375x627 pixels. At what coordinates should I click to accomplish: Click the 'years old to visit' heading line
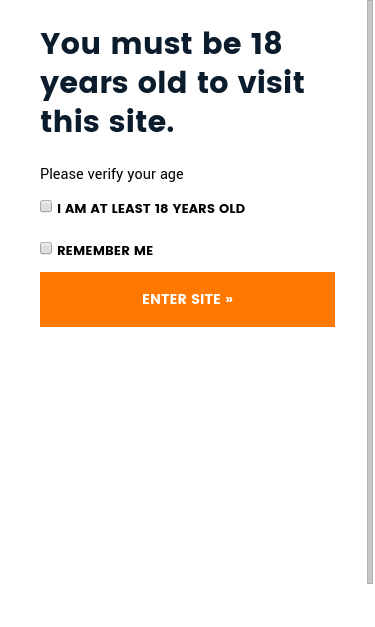[173, 84]
